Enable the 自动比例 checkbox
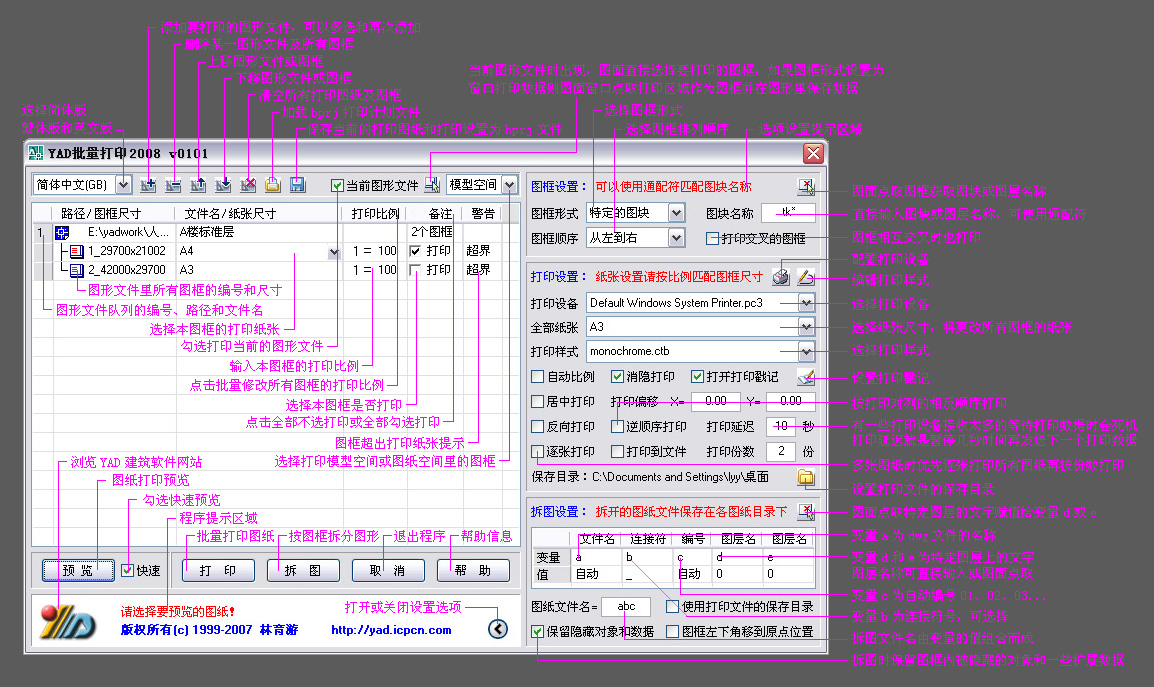 pyautogui.click(x=537, y=377)
